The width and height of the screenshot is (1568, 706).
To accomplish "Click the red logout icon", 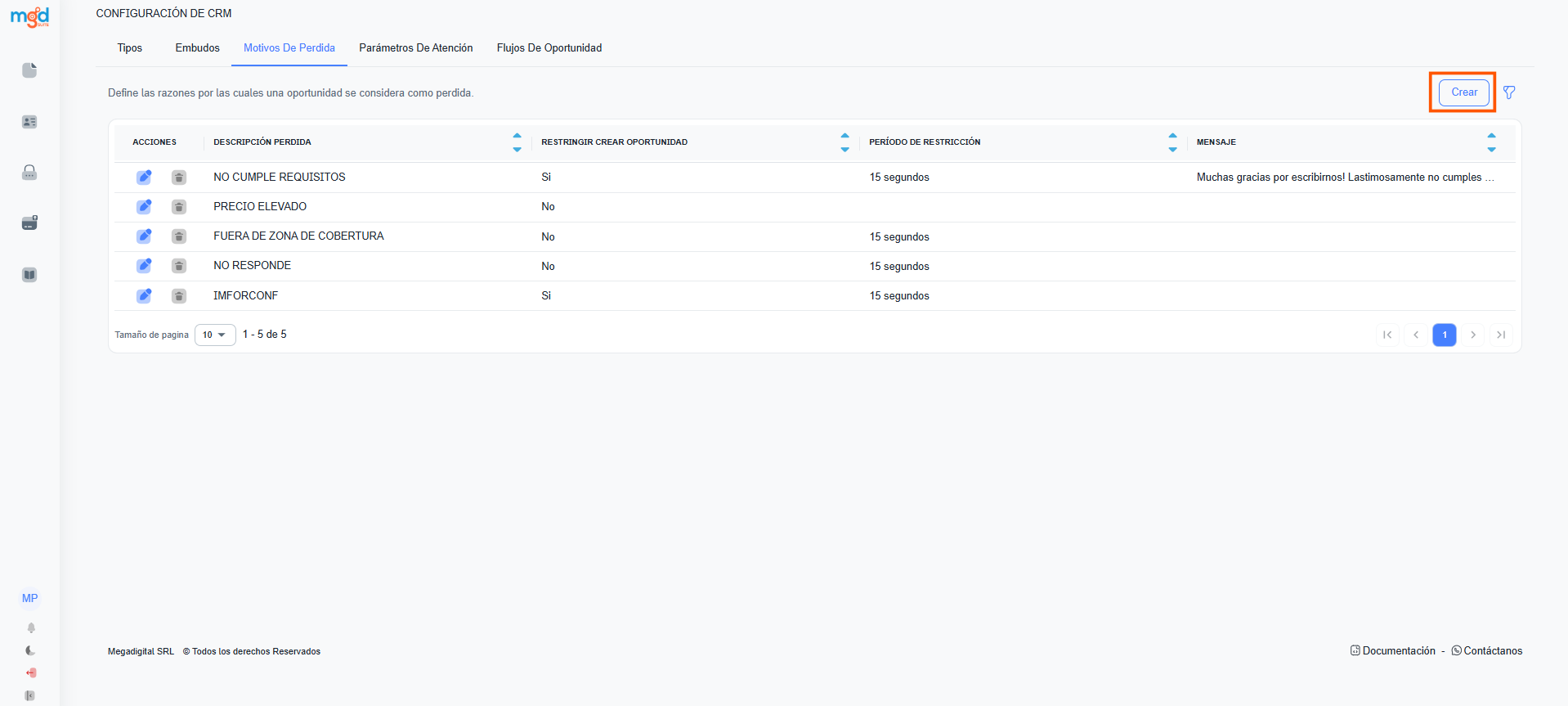I will click(31, 673).
